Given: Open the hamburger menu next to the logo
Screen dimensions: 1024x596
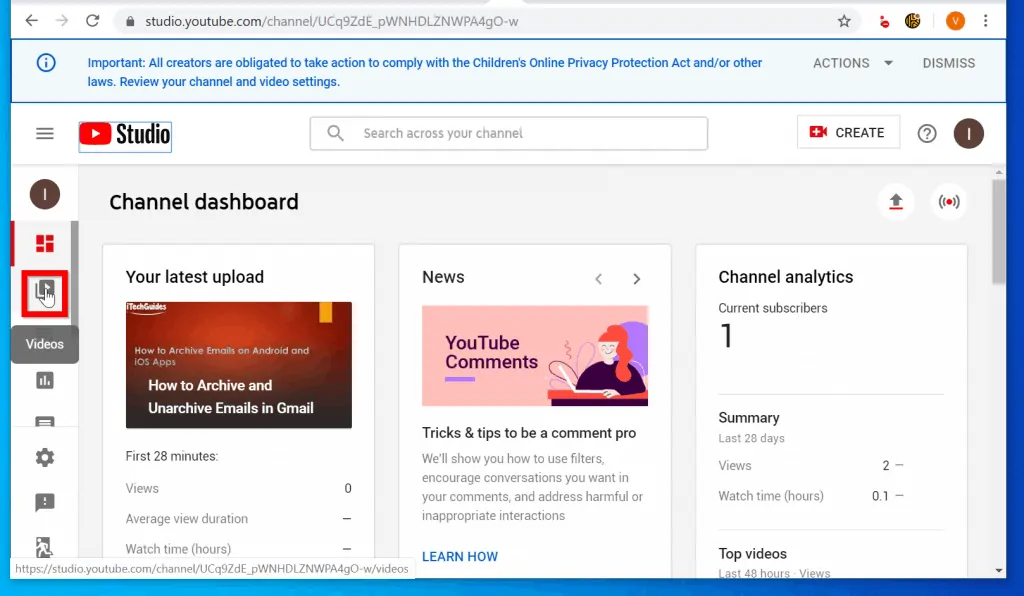Looking at the screenshot, I should point(44,132).
